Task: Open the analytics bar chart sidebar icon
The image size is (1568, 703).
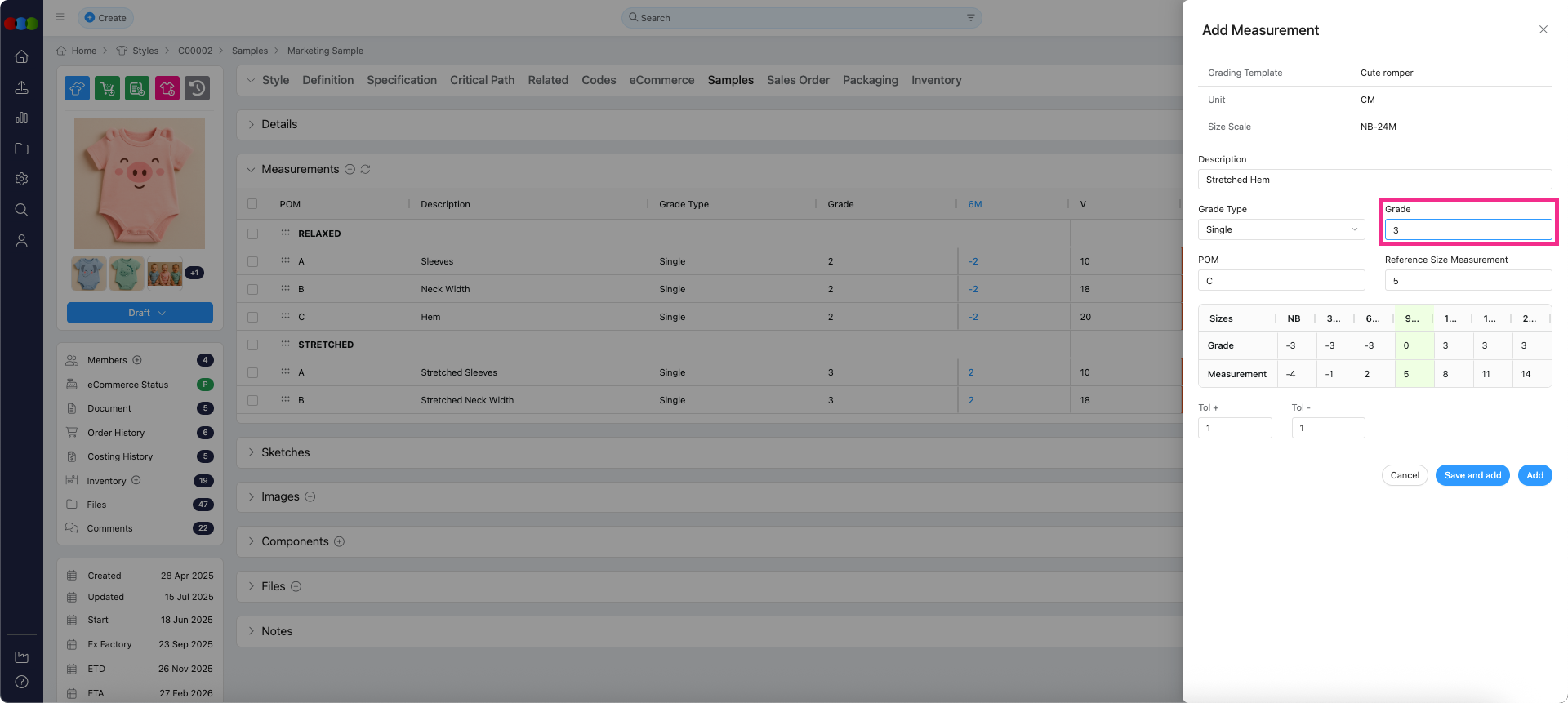Action: 22,118
